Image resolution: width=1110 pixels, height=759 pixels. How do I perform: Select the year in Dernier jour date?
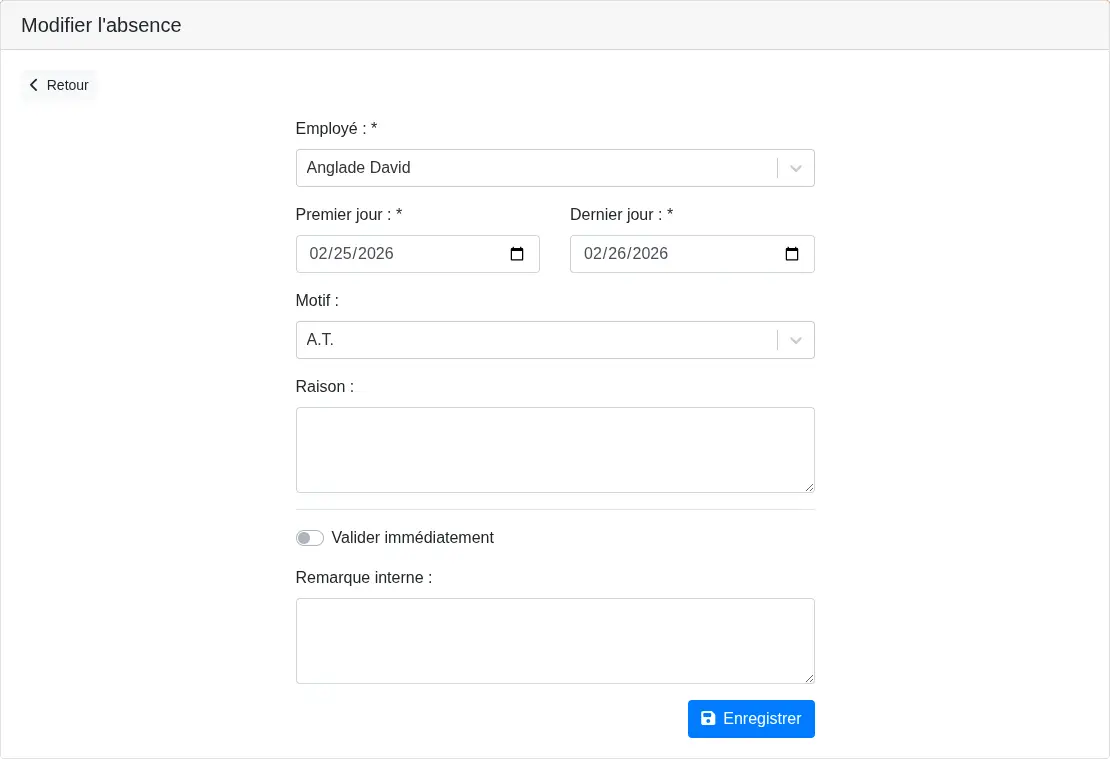650,254
